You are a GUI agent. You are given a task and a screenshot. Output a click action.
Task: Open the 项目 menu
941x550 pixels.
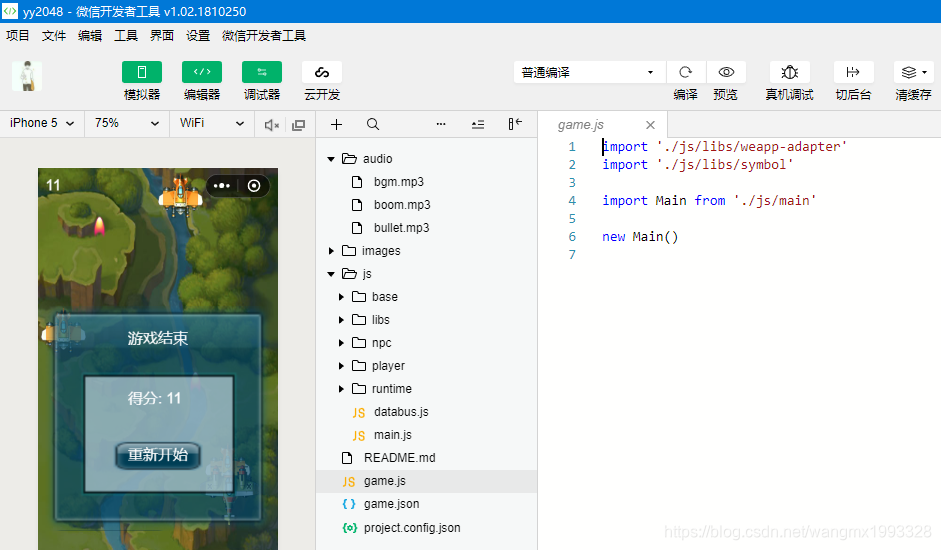coord(18,36)
